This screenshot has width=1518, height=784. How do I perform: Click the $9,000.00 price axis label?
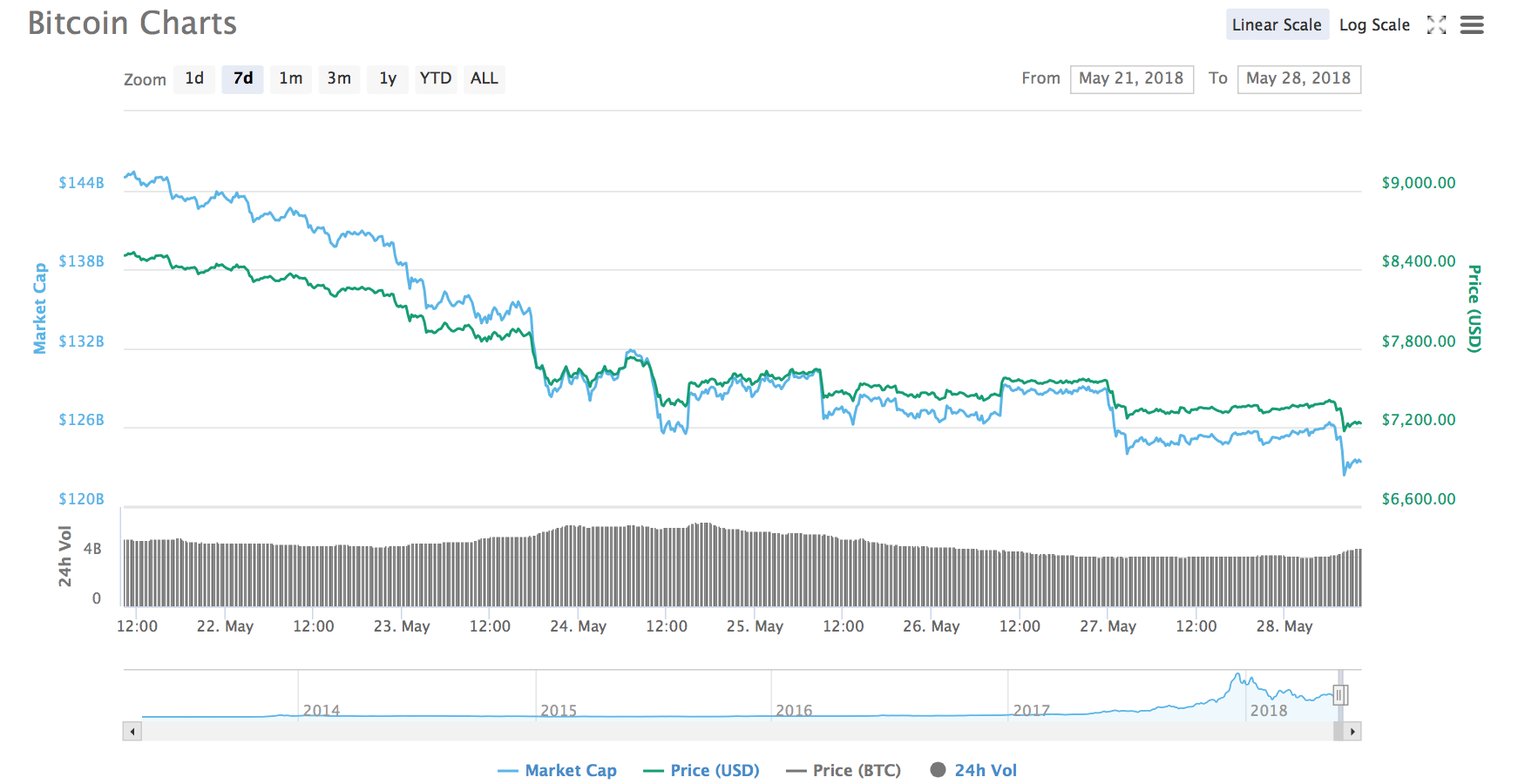coord(1419,183)
